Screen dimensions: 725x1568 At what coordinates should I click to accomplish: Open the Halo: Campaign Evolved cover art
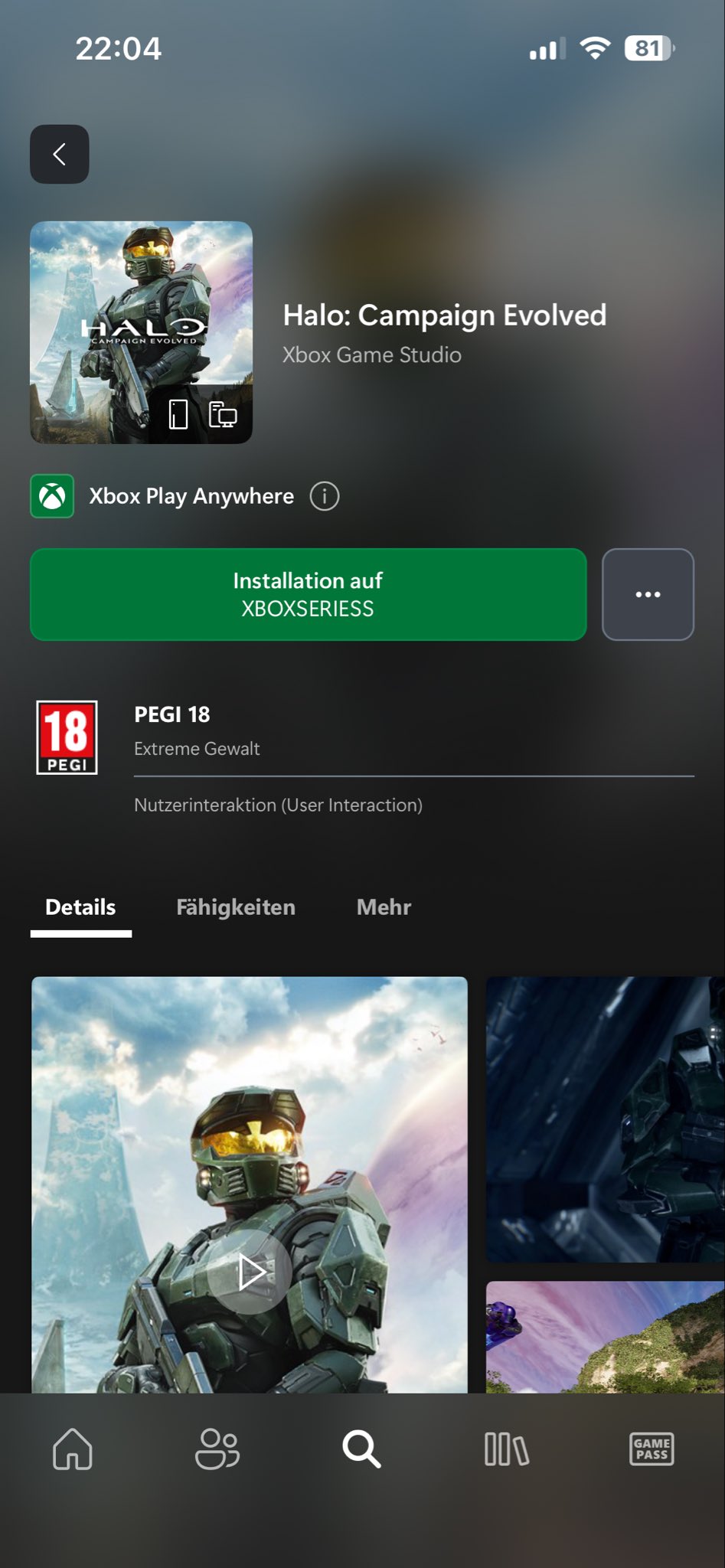[141, 332]
